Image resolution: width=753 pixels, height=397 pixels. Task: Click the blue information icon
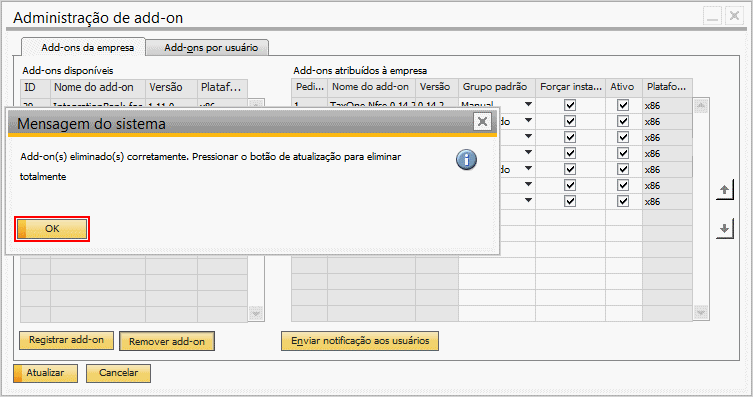(x=466, y=160)
